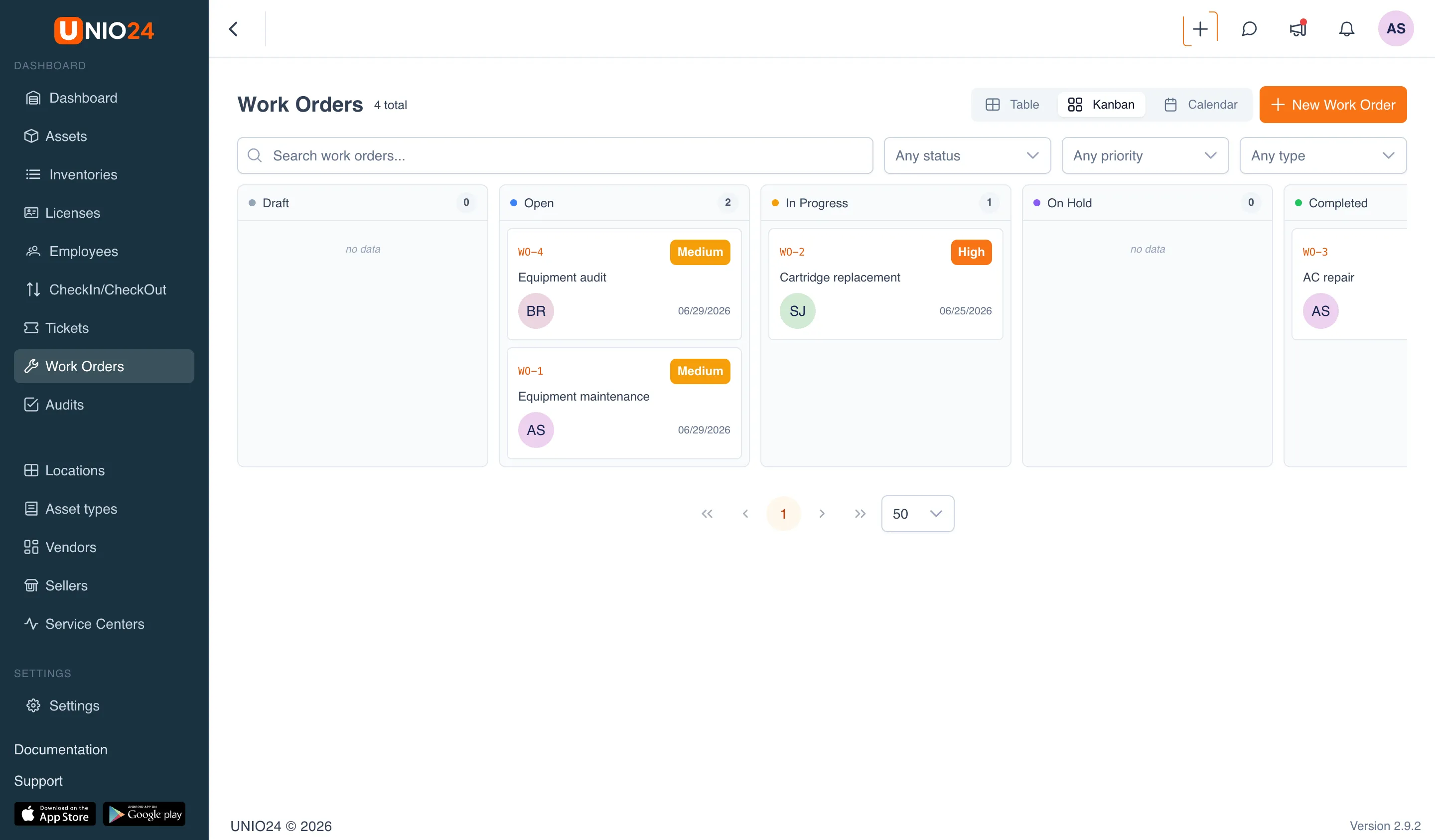Click the Vendors icon in the sidebar

coord(31,547)
